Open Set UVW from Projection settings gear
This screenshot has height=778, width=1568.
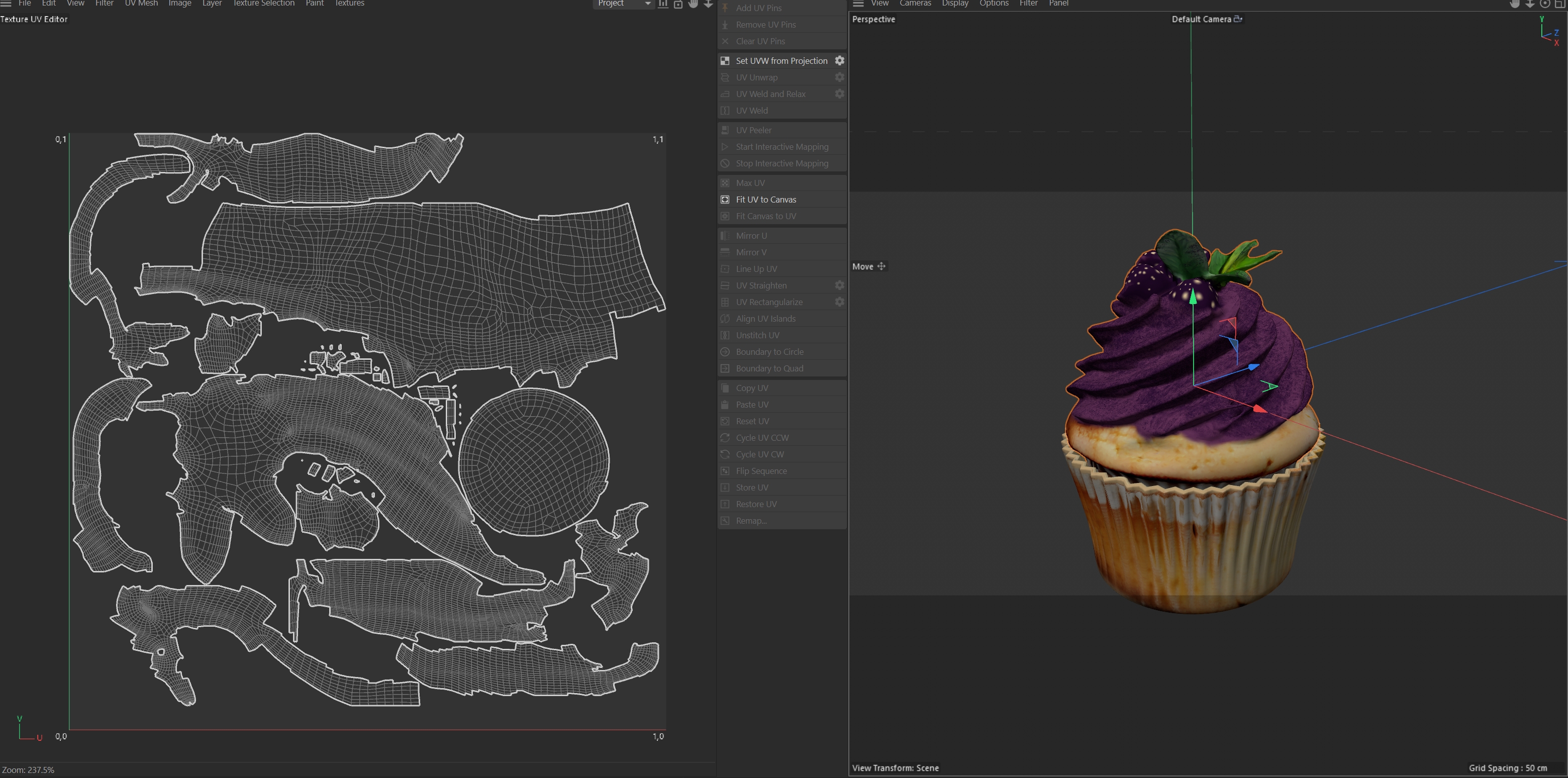[839, 61]
